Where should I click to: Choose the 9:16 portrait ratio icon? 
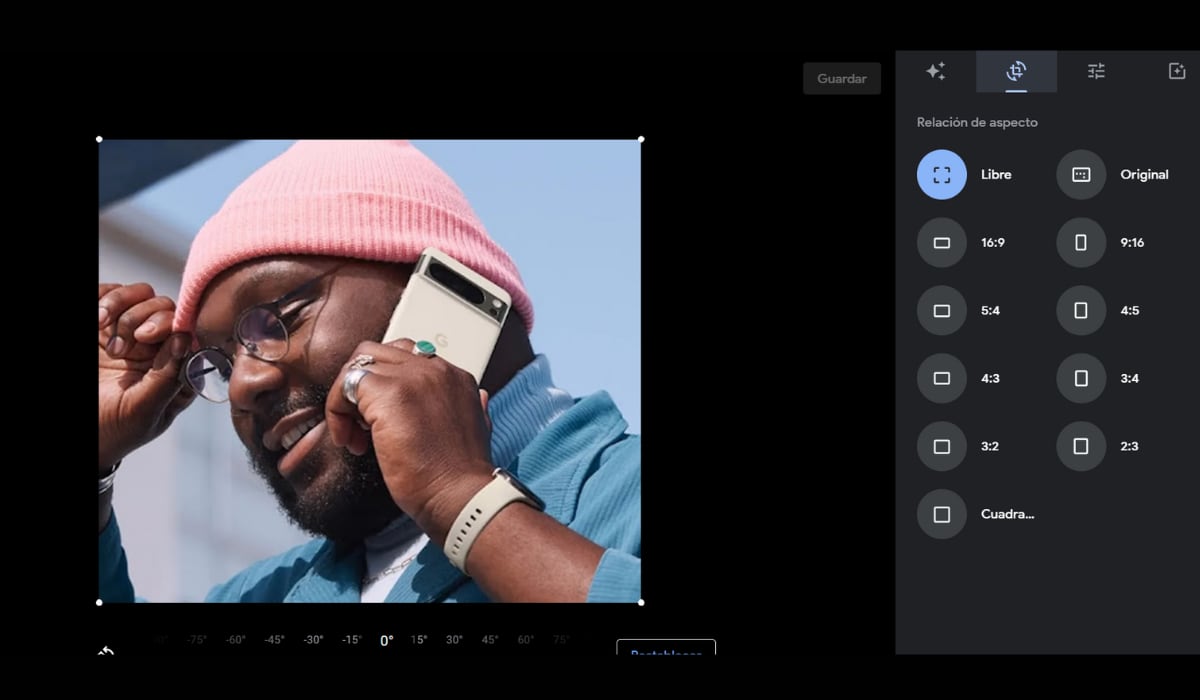pyautogui.click(x=1081, y=243)
